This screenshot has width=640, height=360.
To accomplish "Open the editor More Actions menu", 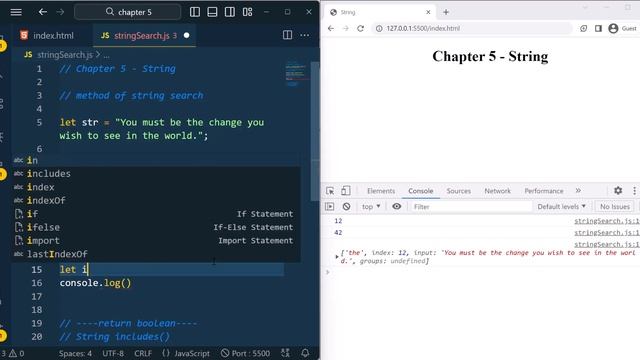I will [304, 35].
